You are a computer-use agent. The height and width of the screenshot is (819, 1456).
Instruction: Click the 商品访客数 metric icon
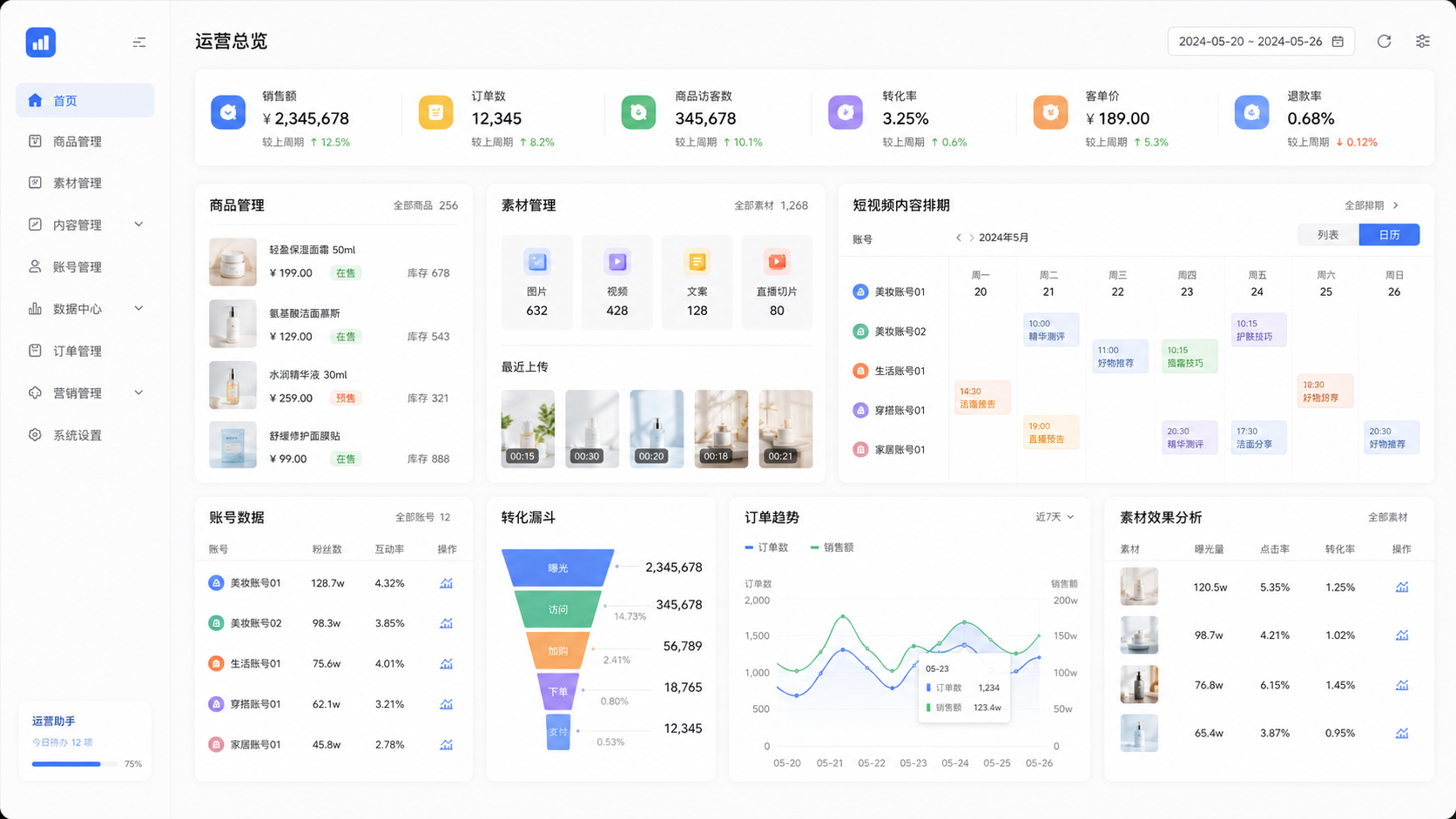click(x=638, y=112)
